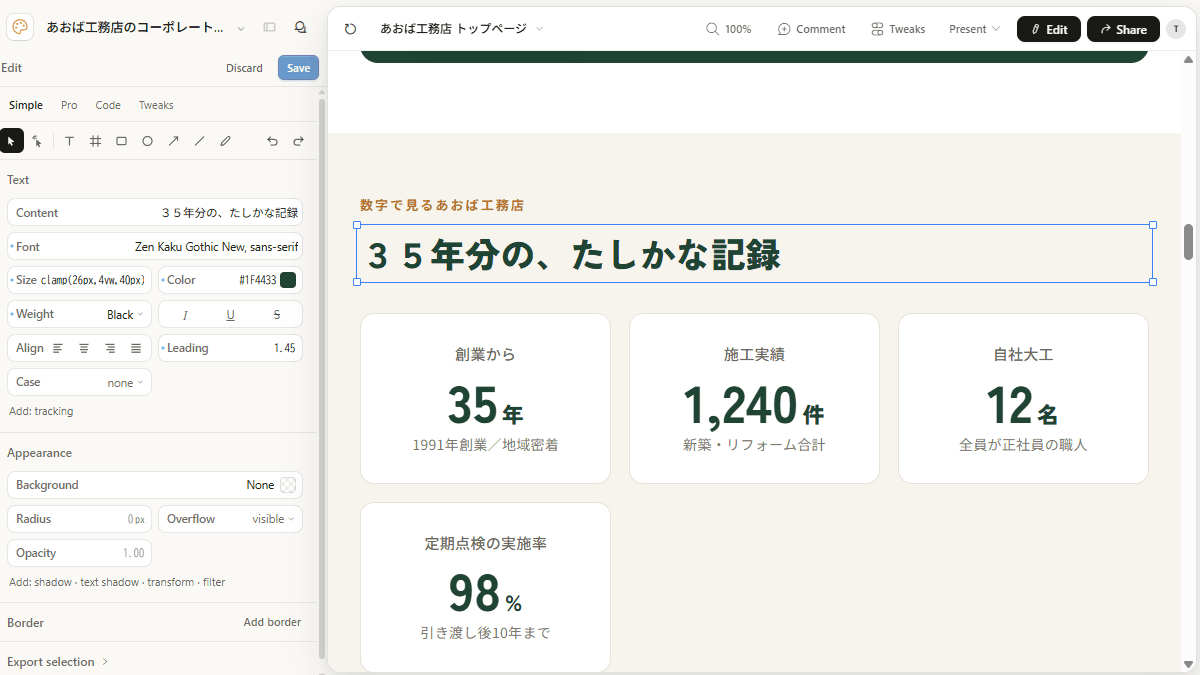Edit the Radius value field

[x=80, y=519]
